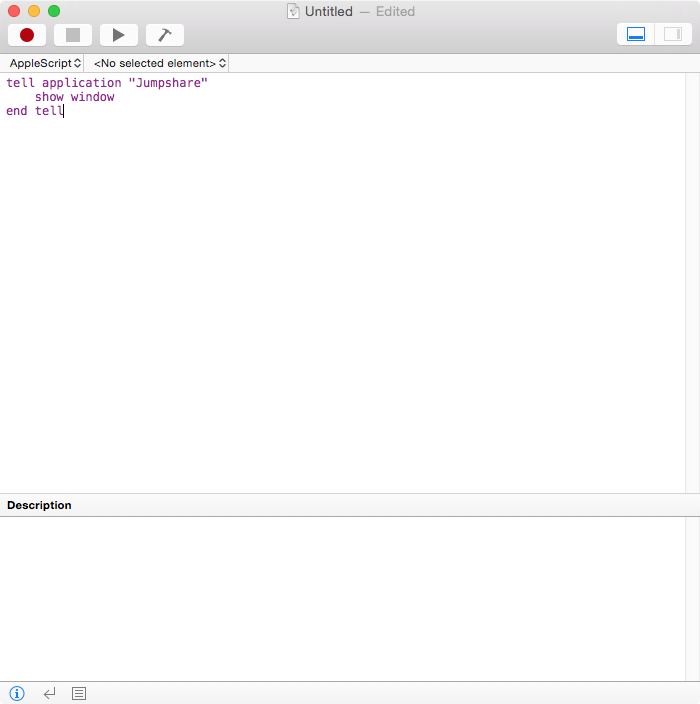Close the window with red button

coord(14,11)
